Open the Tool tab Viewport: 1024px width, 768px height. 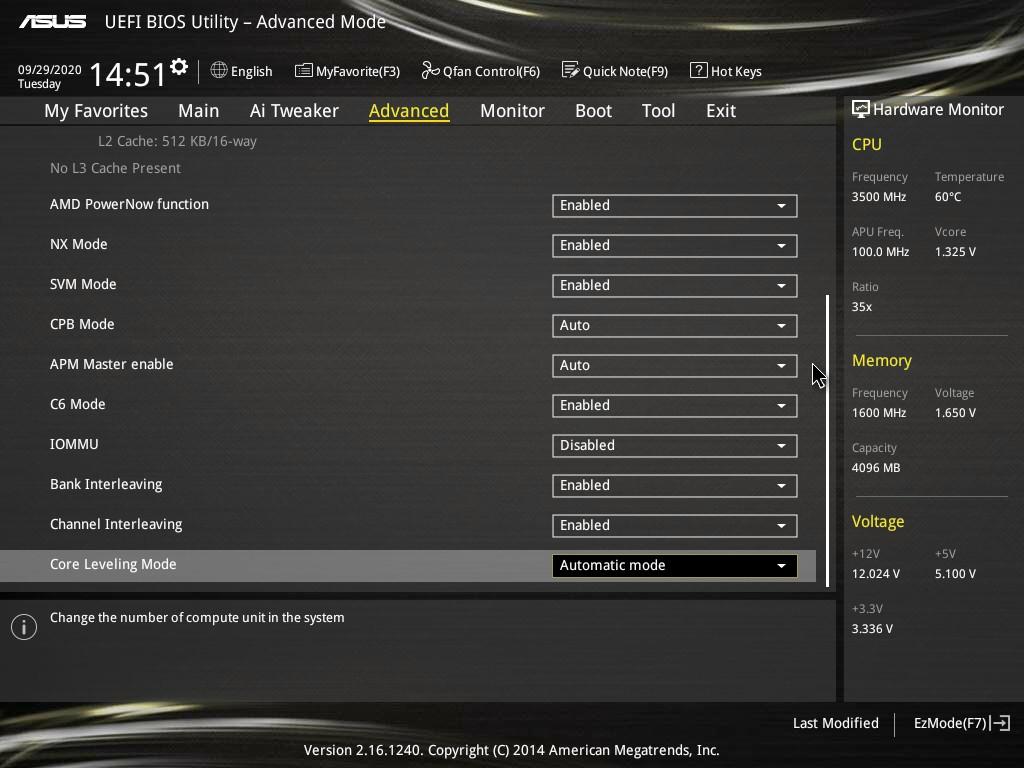coord(658,111)
